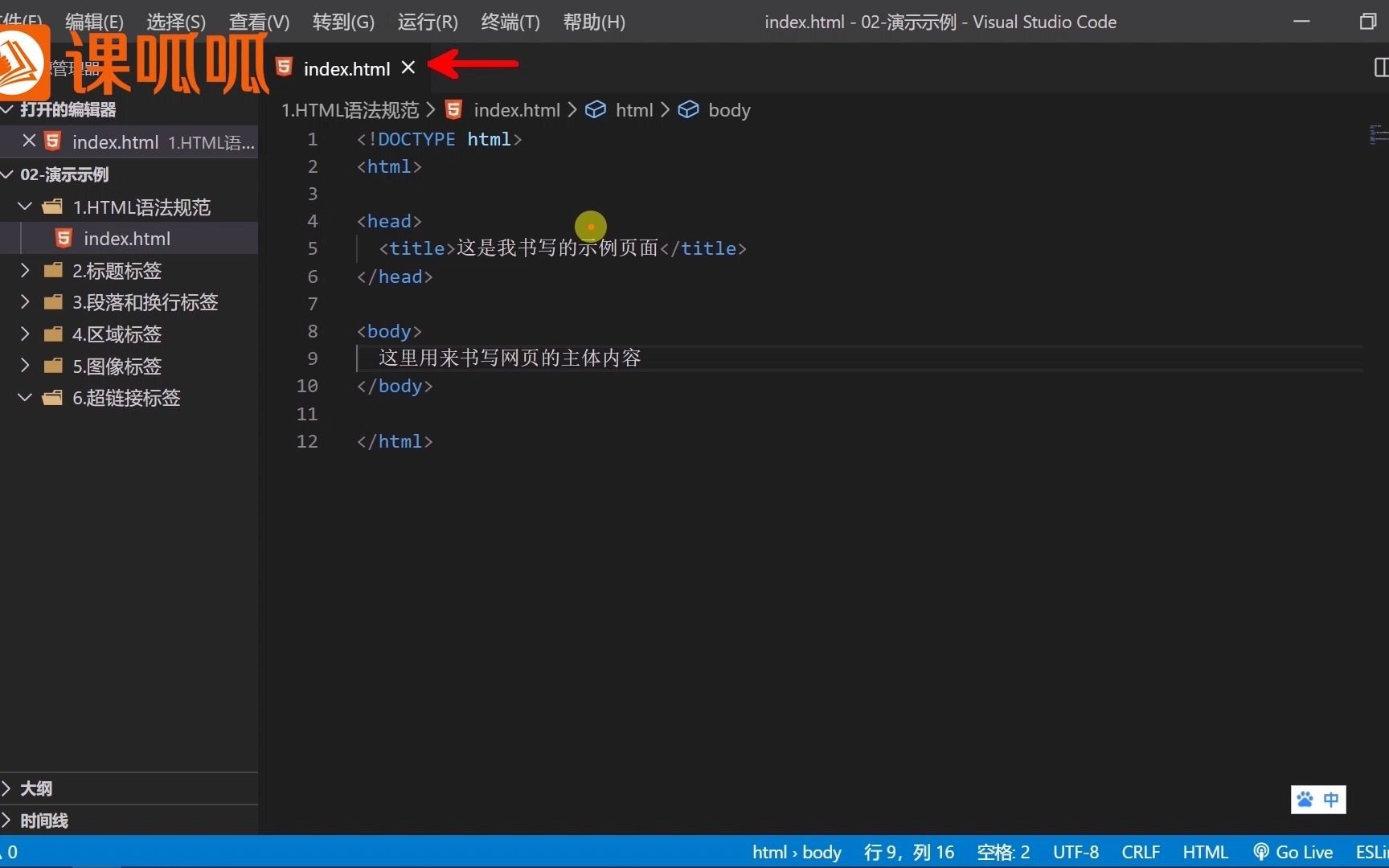
Task: Click the 1.HTML语法规范 folder icon
Action: [x=52, y=207]
